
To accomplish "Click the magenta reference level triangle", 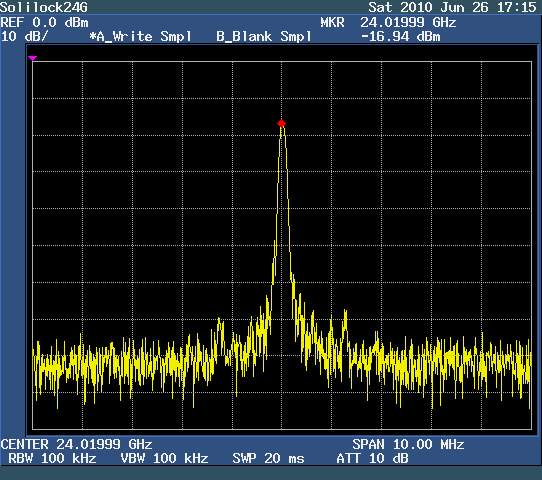I will 32,58.
